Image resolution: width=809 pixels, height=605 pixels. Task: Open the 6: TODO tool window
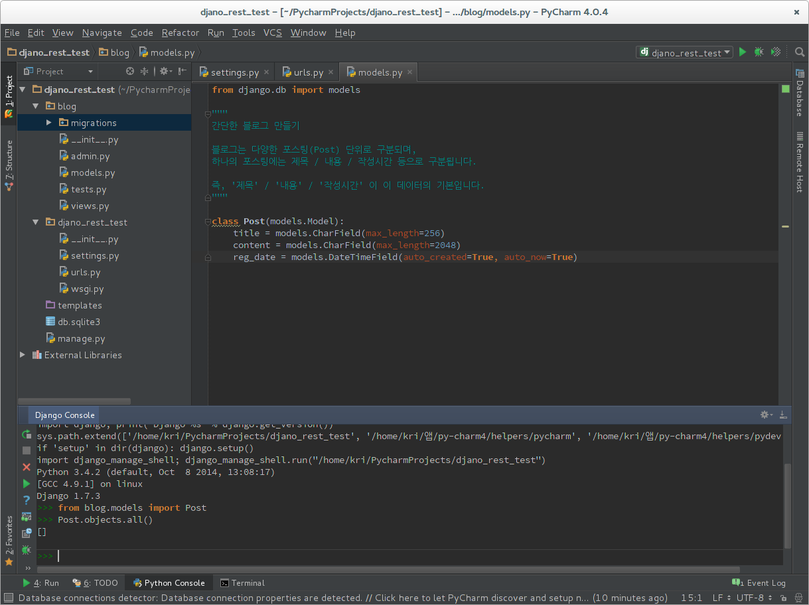95,583
